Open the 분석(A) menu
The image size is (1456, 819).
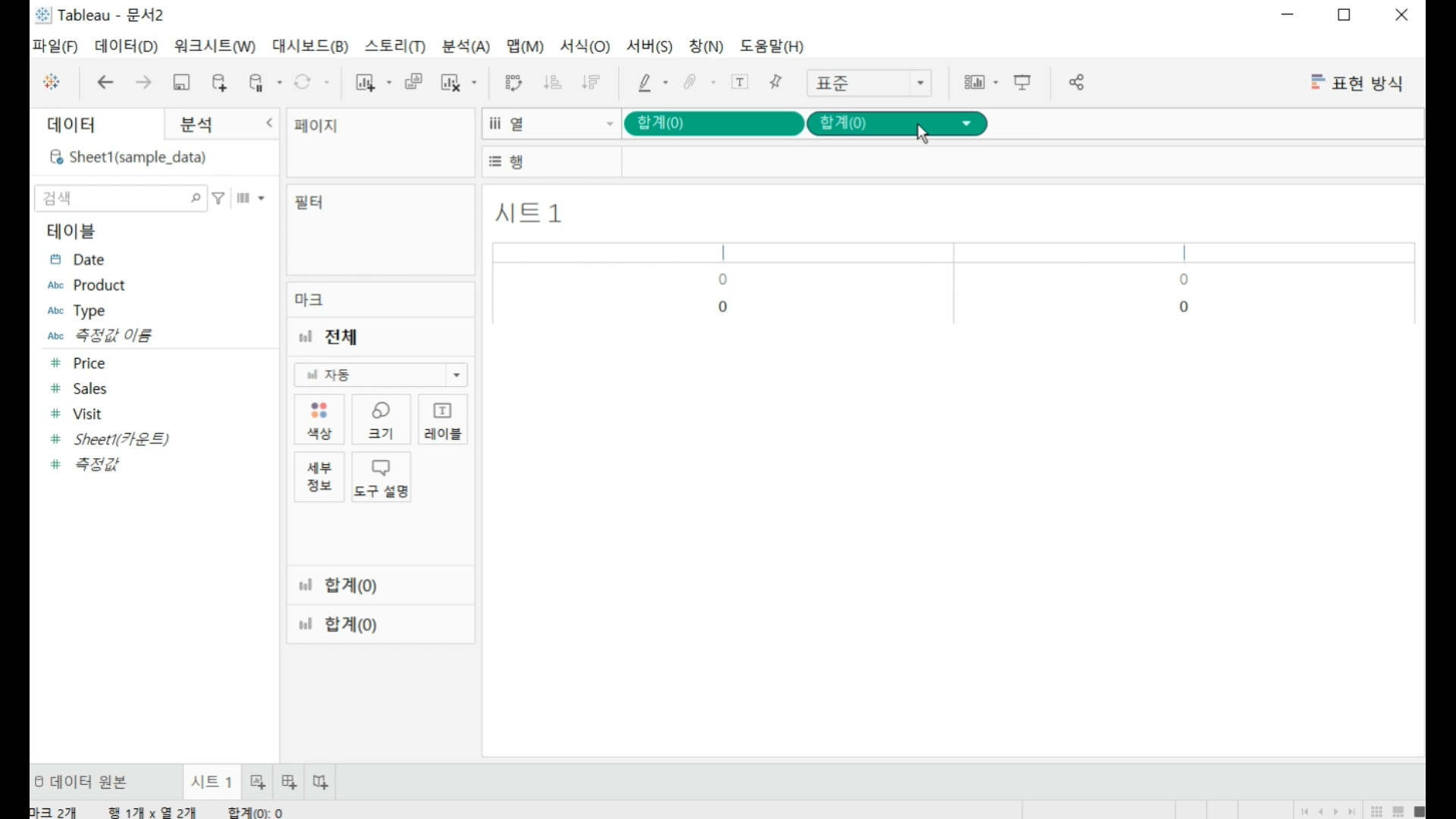click(466, 46)
